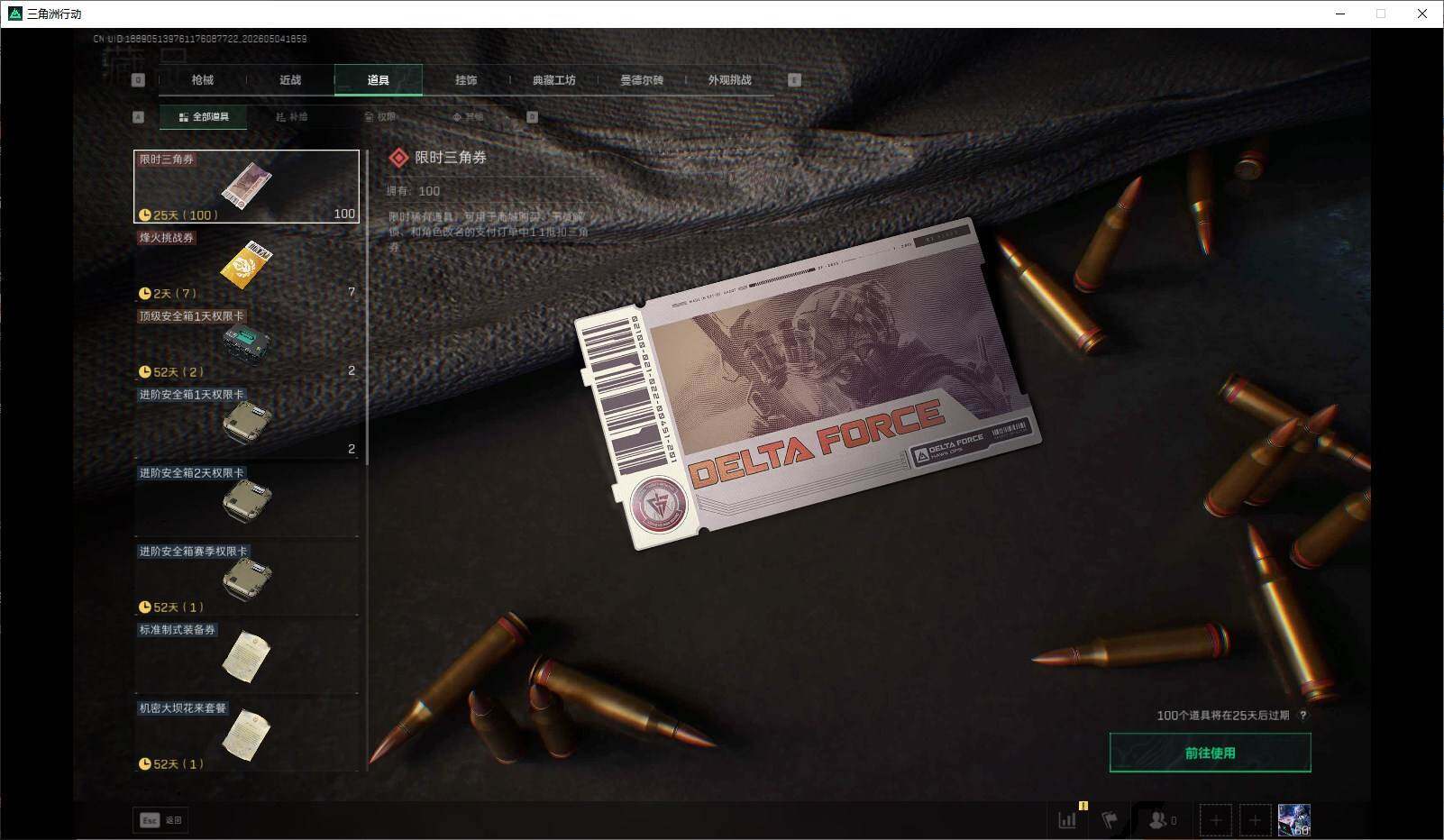This screenshot has height=840, width=1444.
Task: Minimize the 三角洲行动 window
Action: pos(1340,14)
